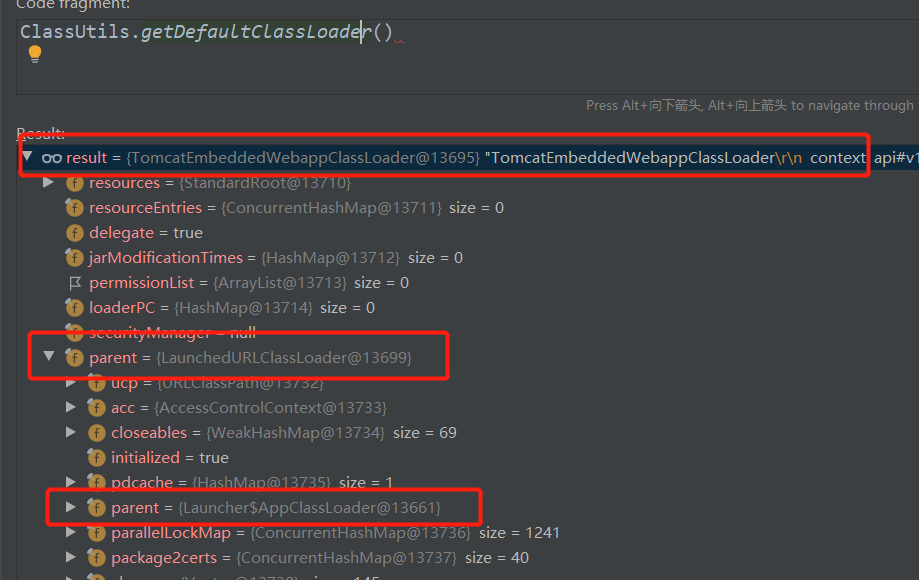The image size is (919, 580).
Task: Select the securityManager = null row
Action: coord(172,333)
